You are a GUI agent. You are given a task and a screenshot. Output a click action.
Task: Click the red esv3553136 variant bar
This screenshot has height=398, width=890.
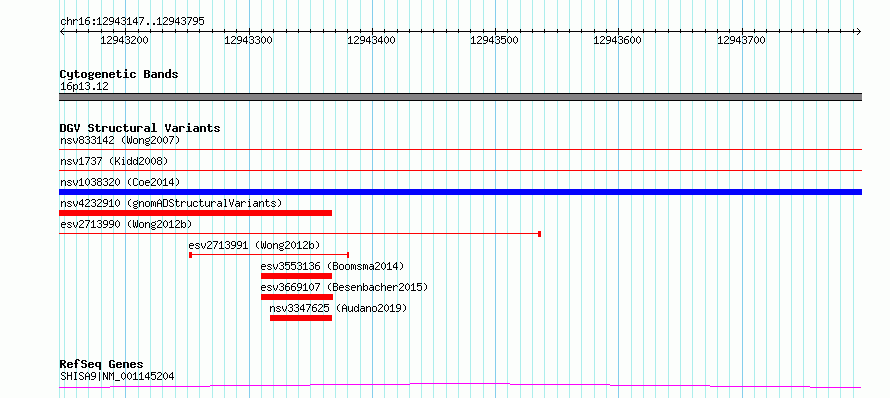pyautogui.click(x=296, y=276)
